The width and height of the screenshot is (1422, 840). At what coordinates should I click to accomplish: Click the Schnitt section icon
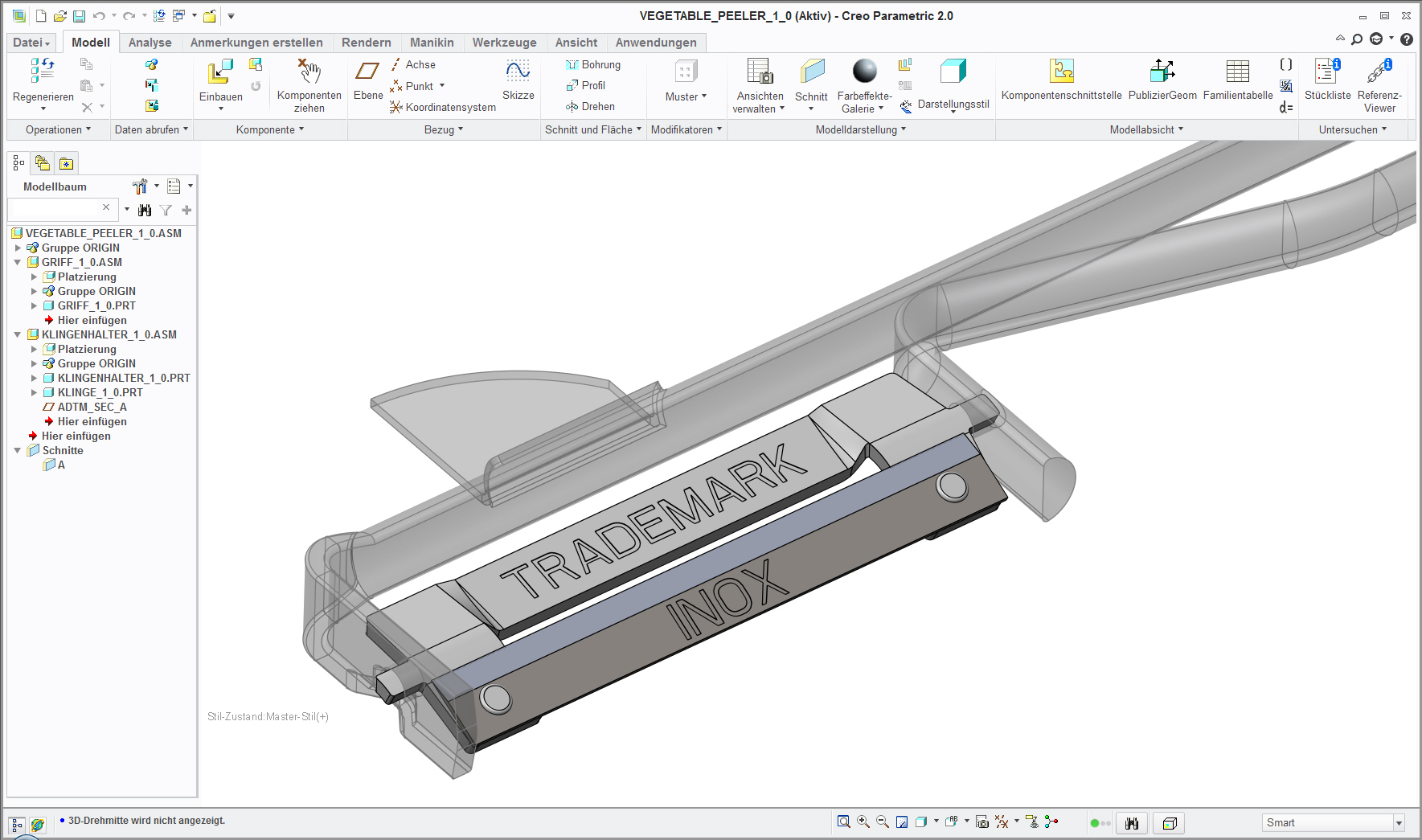click(812, 72)
